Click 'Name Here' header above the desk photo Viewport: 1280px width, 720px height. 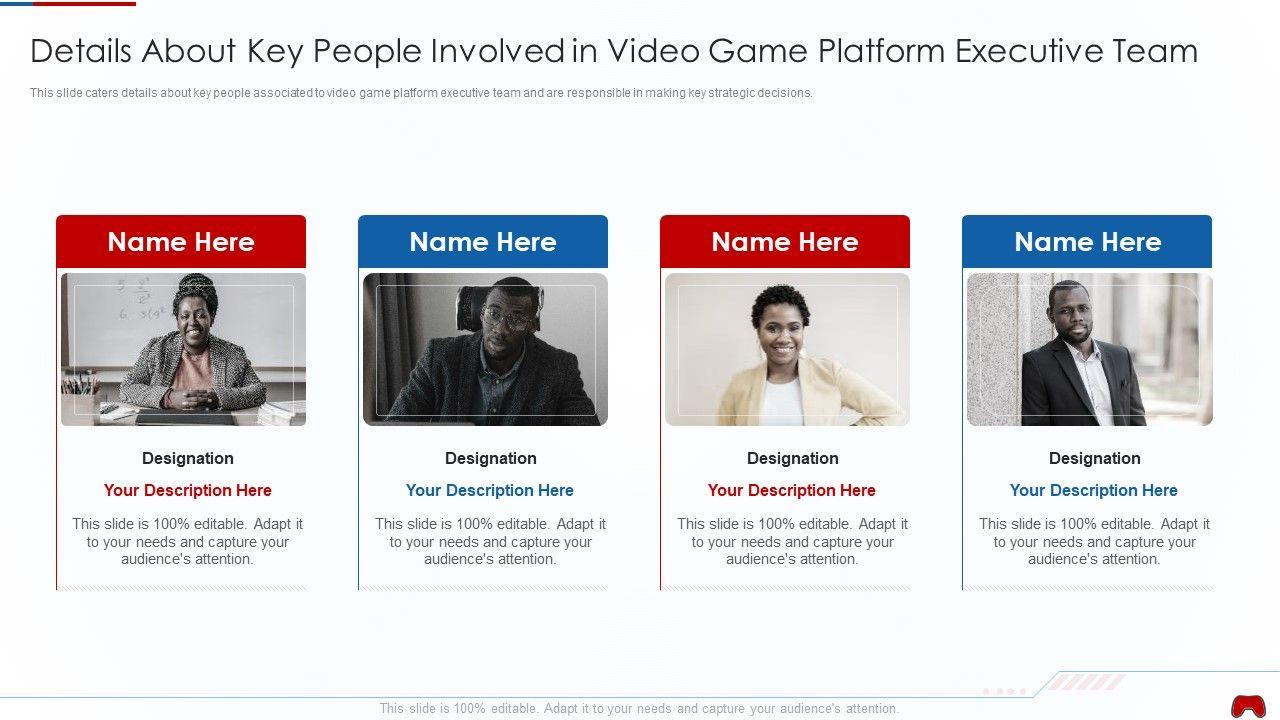(181, 242)
